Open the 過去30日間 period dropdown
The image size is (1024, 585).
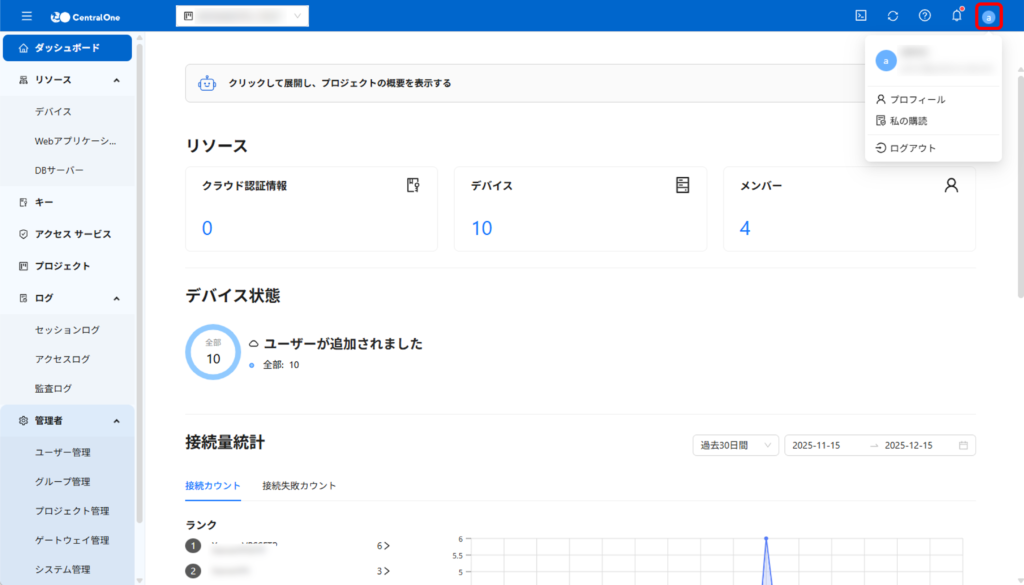[735, 445]
